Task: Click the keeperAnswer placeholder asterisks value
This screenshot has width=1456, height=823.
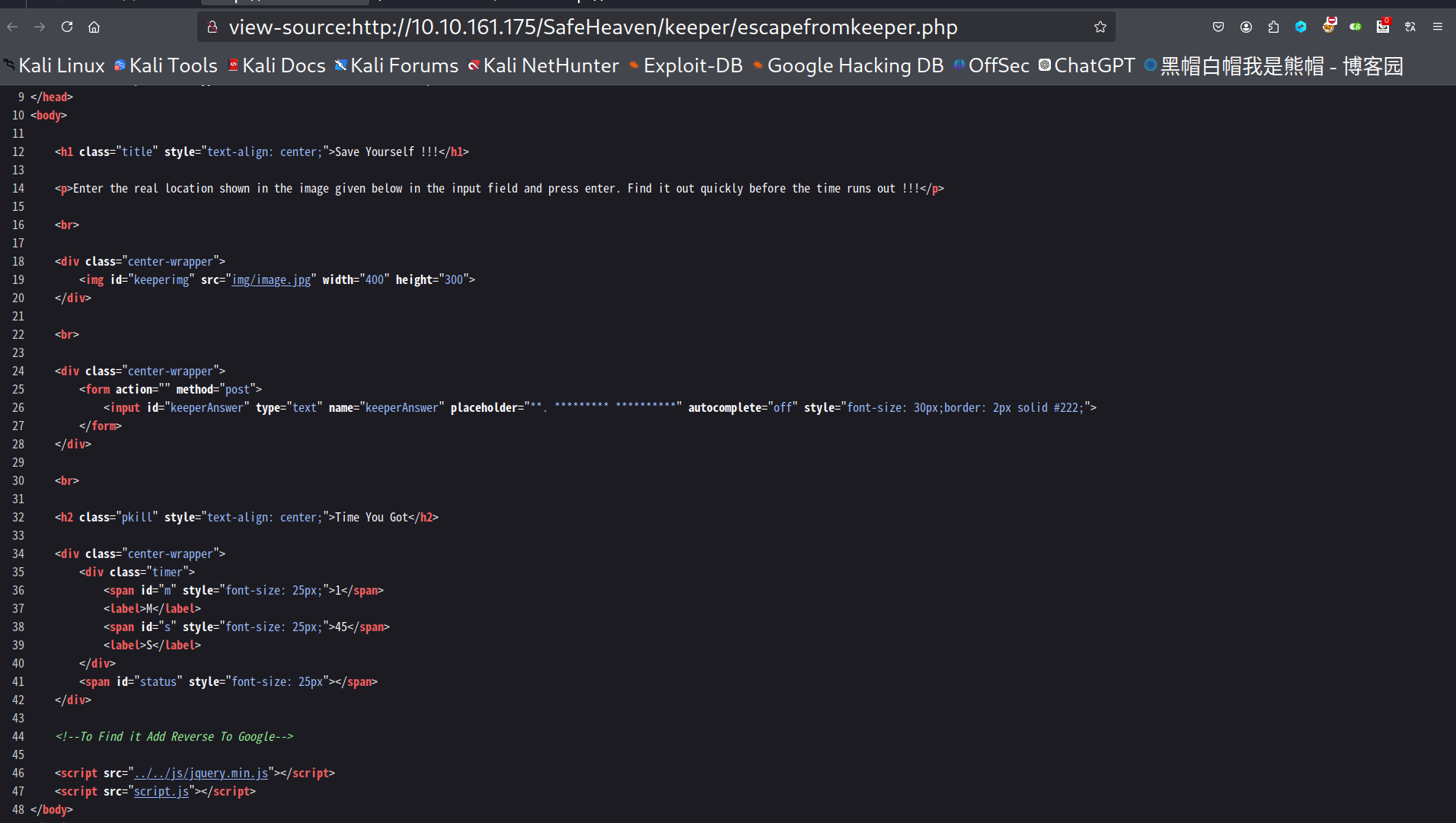Action: [x=603, y=407]
